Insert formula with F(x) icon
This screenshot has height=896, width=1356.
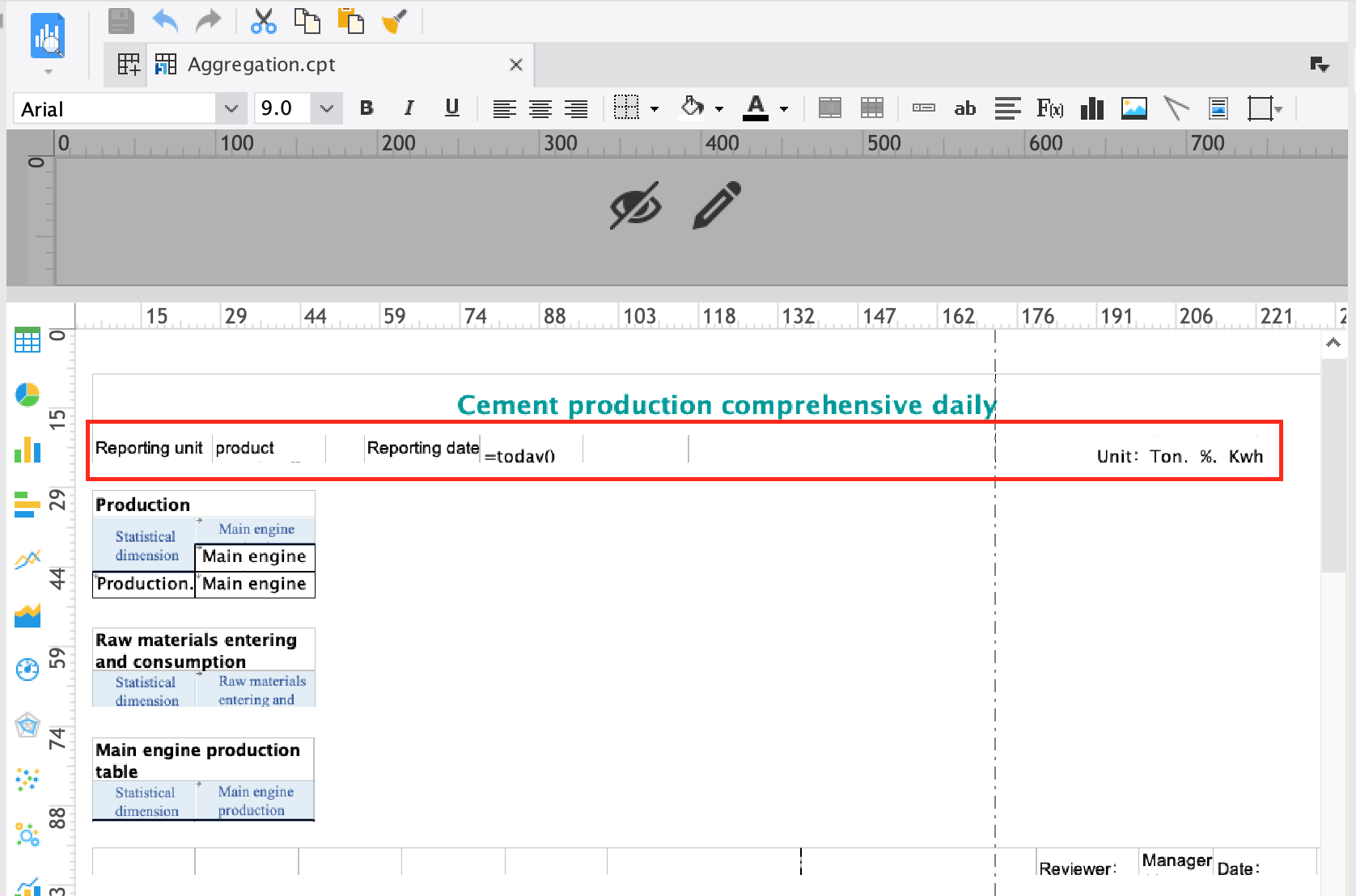[x=1050, y=108]
